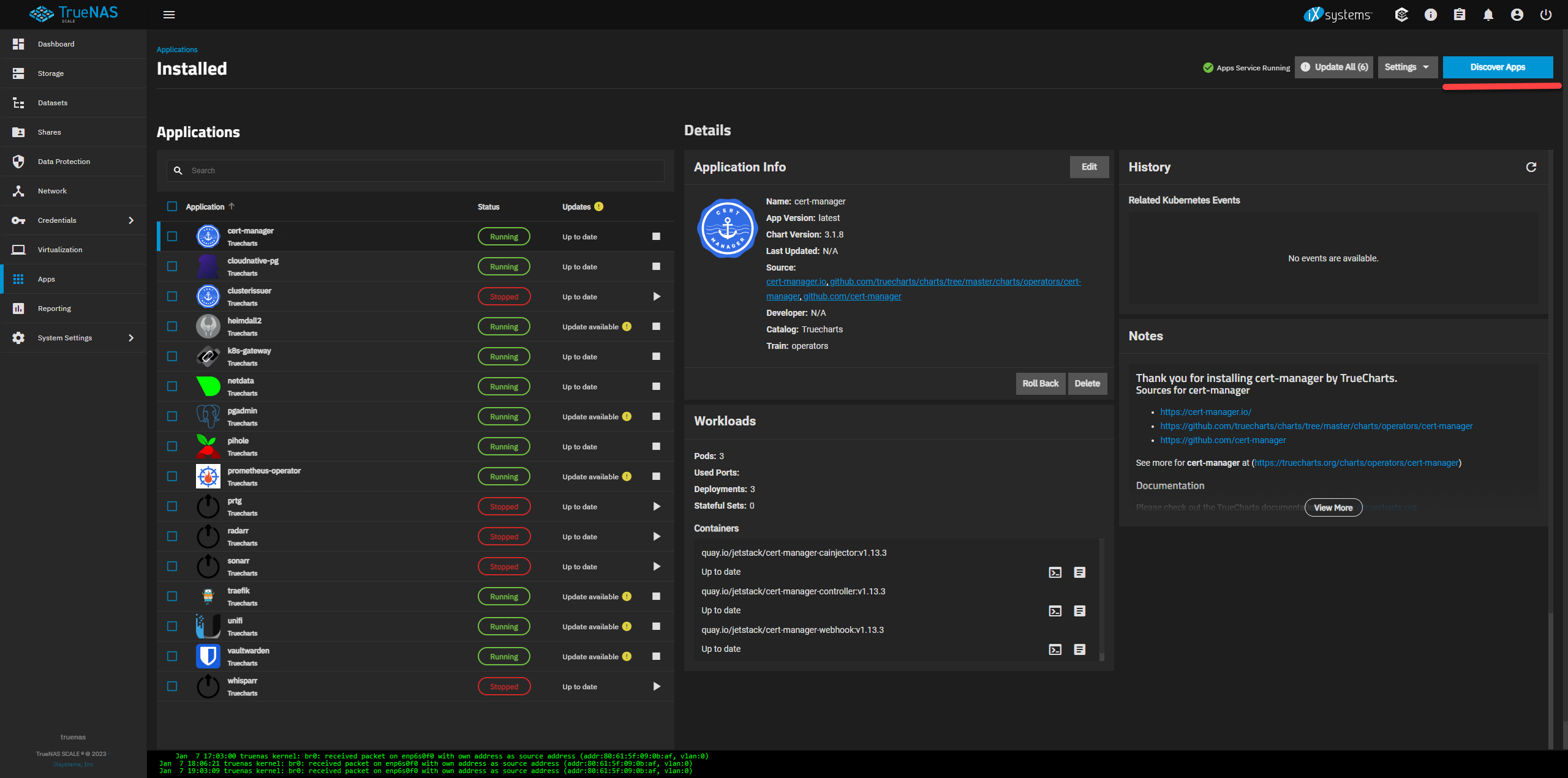Click Update All (6) button
1568x778 pixels.
pyautogui.click(x=1333, y=67)
